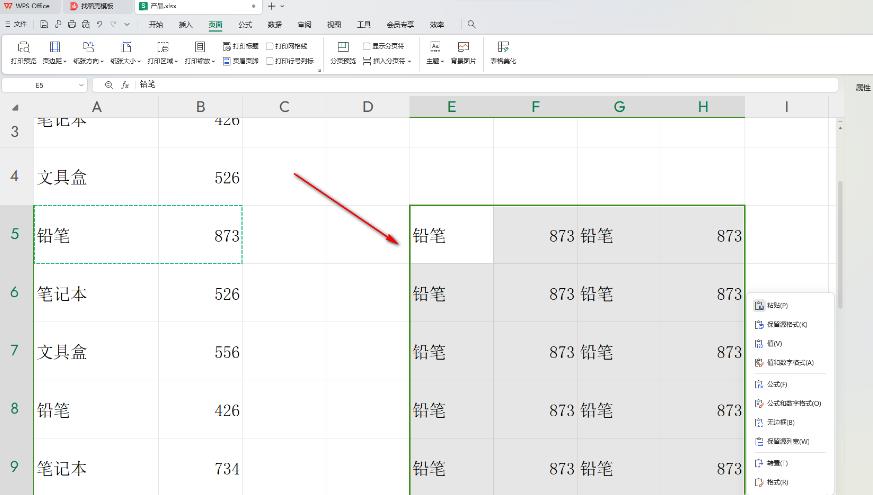This screenshot has height=495, width=873.
Task: Expand the Name Box dropdown arrow
Action: tap(81, 85)
